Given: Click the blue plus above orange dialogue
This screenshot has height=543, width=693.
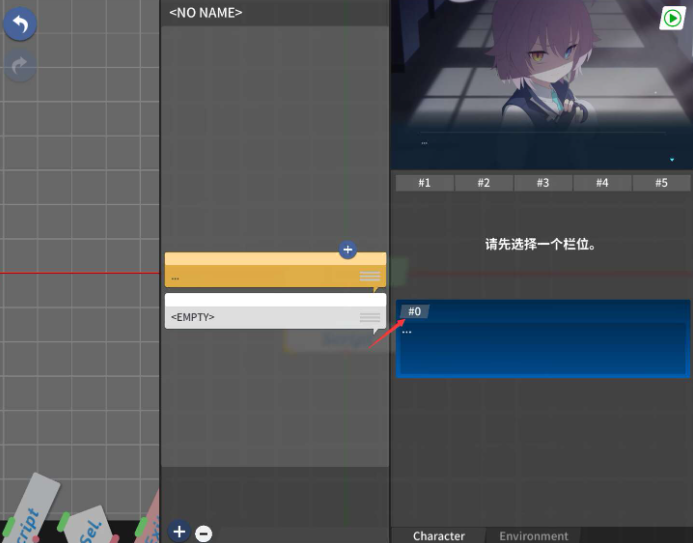Looking at the screenshot, I should coord(347,250).
